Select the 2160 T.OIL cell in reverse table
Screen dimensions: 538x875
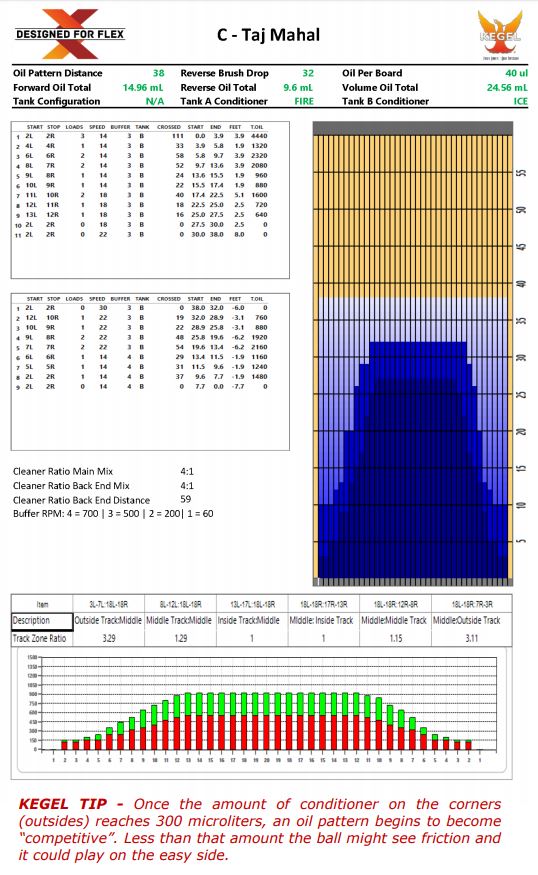point(259,347)
